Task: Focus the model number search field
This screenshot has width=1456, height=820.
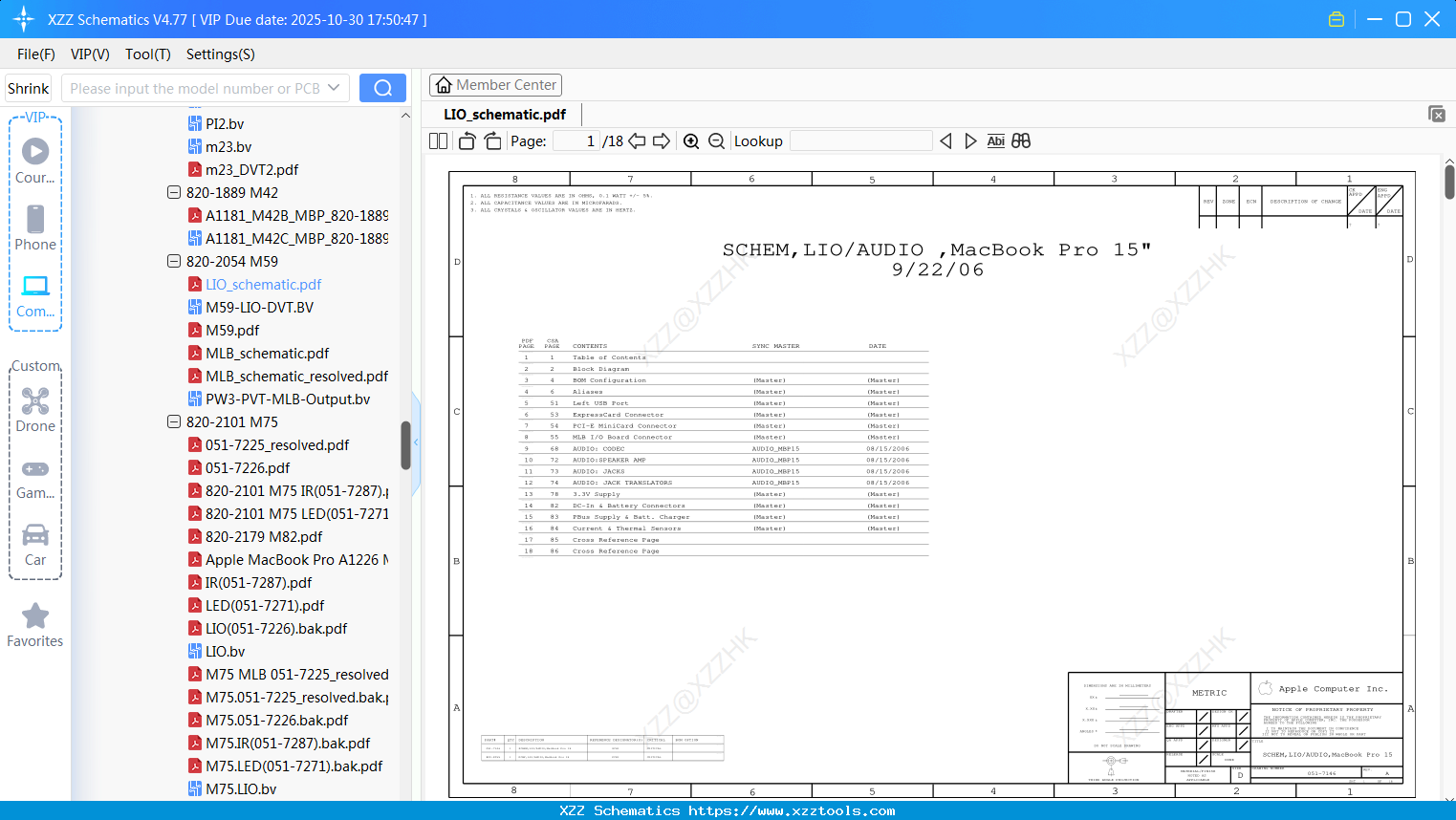Action: [194, 88]
